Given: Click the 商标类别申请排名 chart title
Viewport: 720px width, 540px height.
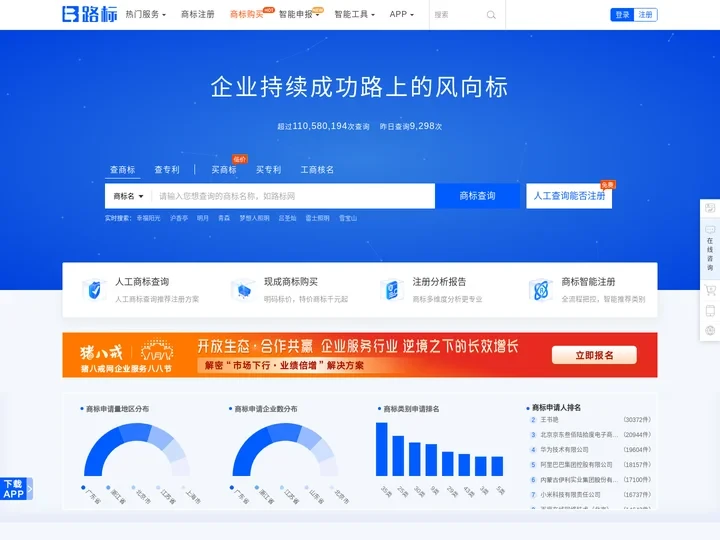Looking at the screenshot, I should [411, 409].
